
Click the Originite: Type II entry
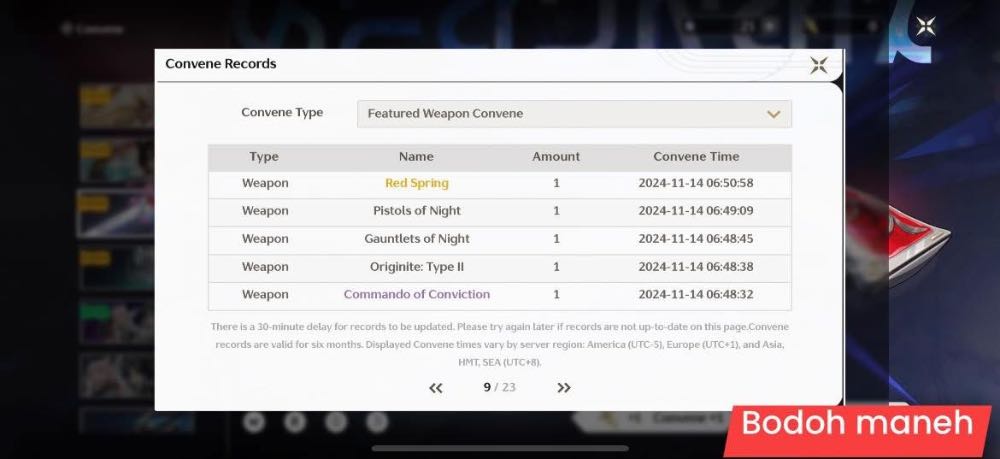416,267
